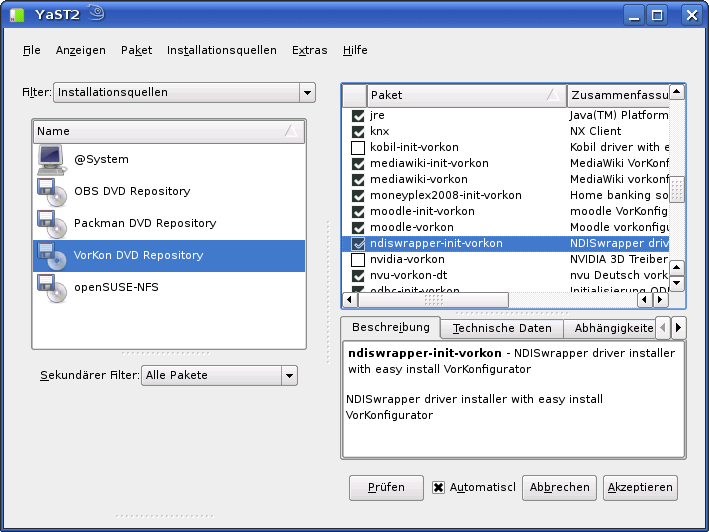Click the Prüfen button
This screenshot has height=532, width=709.
point(386,488)
